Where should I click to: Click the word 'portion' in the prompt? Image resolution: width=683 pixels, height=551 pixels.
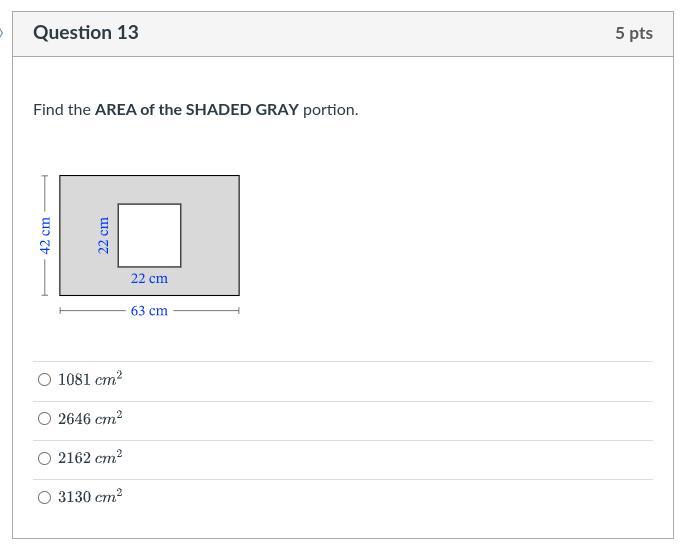pyautogui.click(x=329, y=110)
